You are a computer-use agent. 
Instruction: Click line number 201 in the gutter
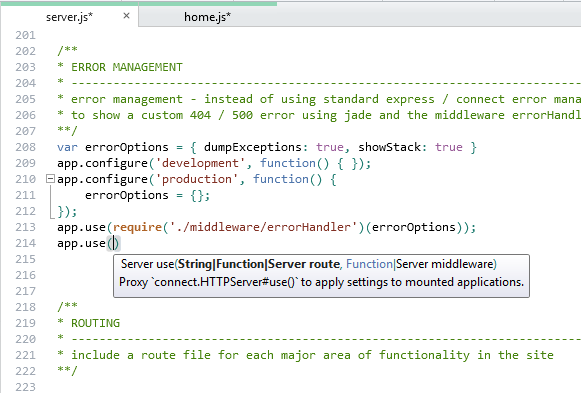[26, 35]
